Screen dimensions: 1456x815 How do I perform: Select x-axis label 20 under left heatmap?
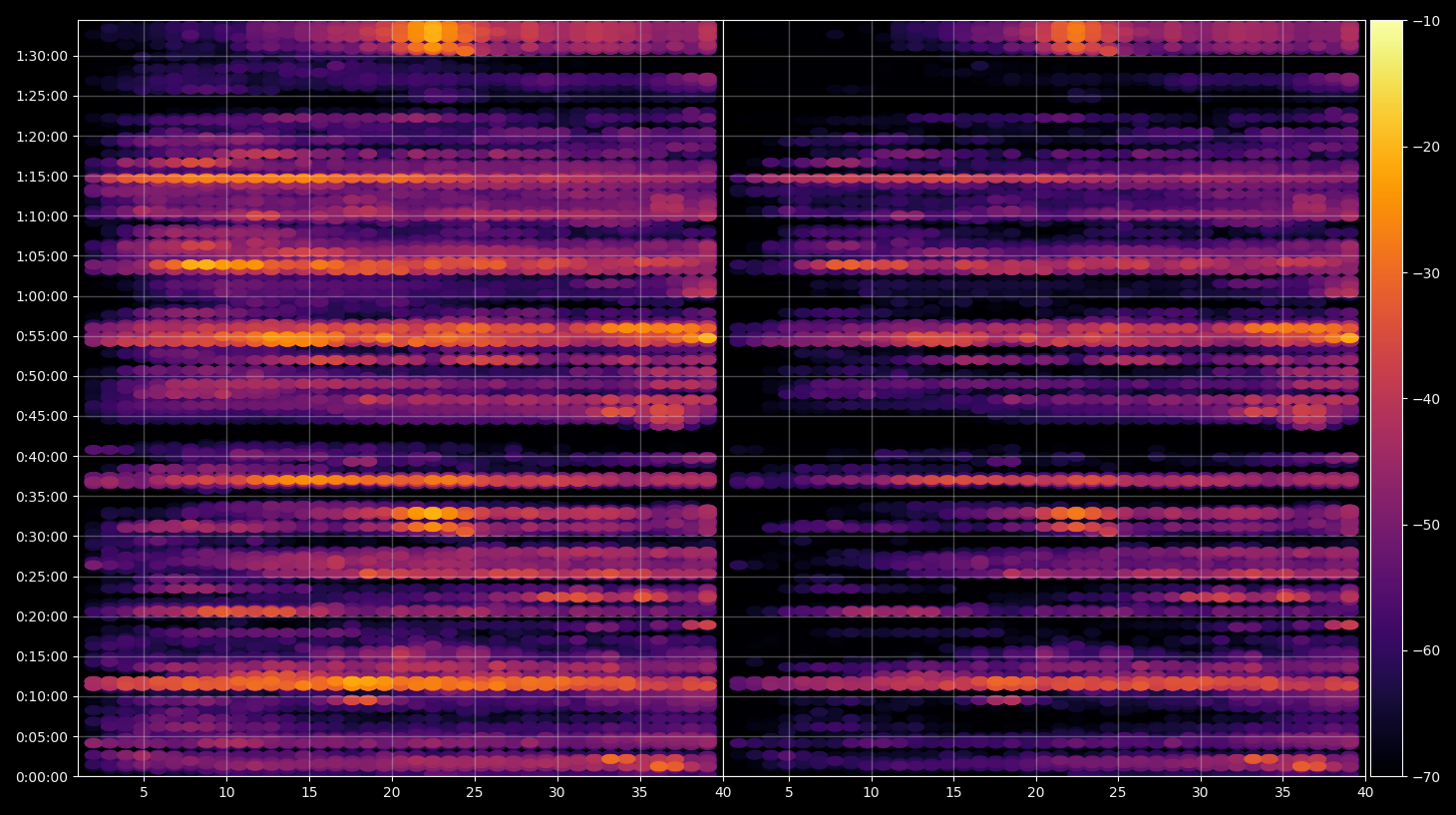(392, 793)
